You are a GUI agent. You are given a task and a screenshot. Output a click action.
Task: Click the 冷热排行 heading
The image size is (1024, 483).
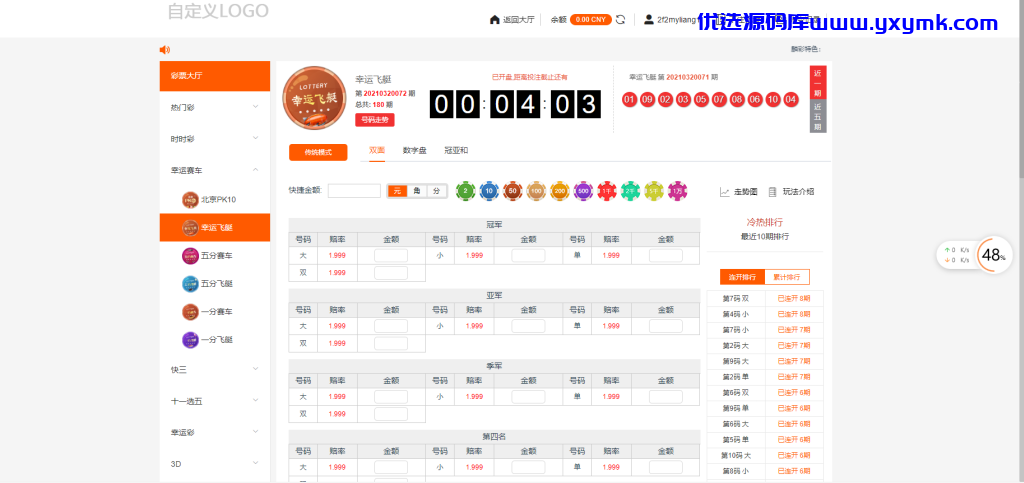click(x=765, y=222)
